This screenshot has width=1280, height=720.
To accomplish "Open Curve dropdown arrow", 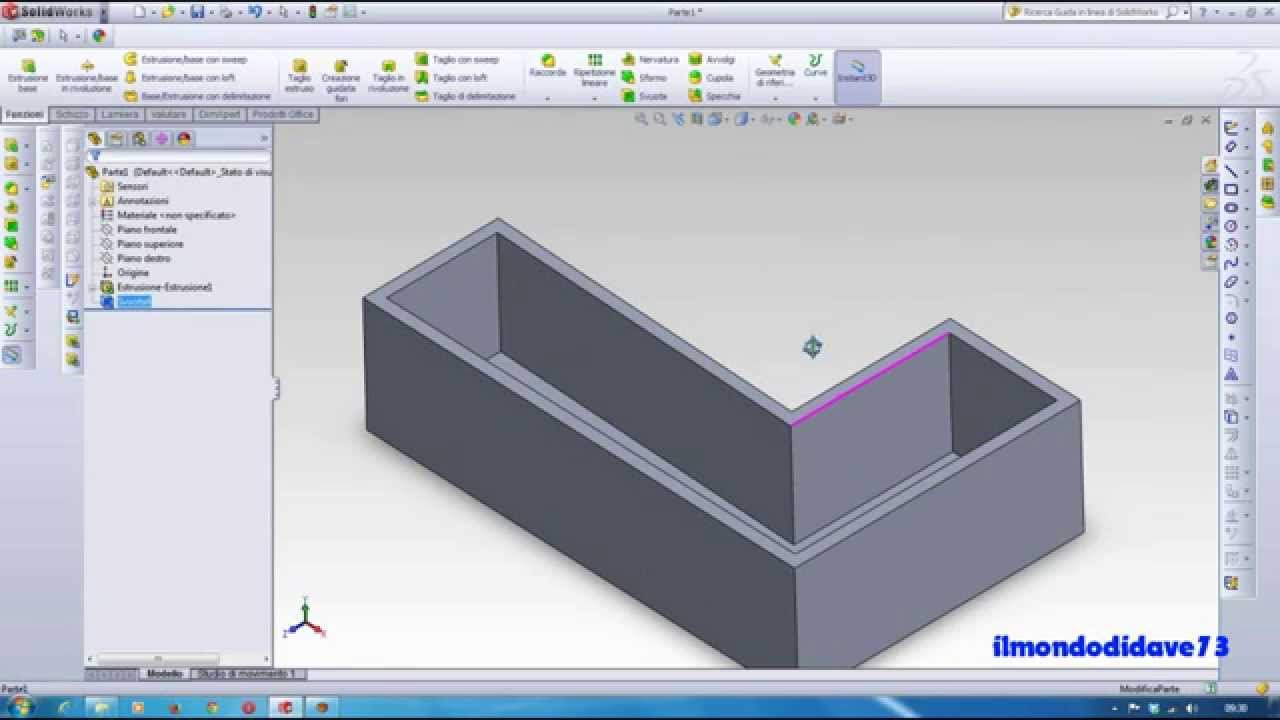I will [x=816, y=99].
